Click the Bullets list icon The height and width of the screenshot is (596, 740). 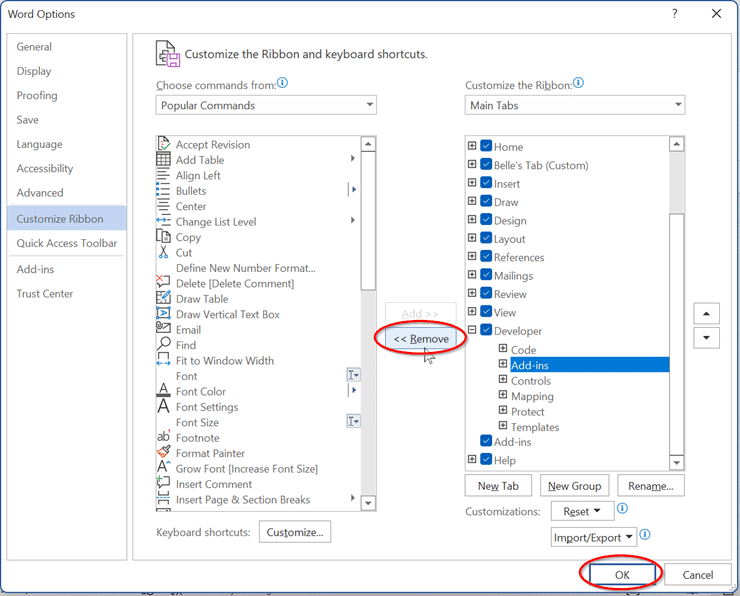pos(163,191)
